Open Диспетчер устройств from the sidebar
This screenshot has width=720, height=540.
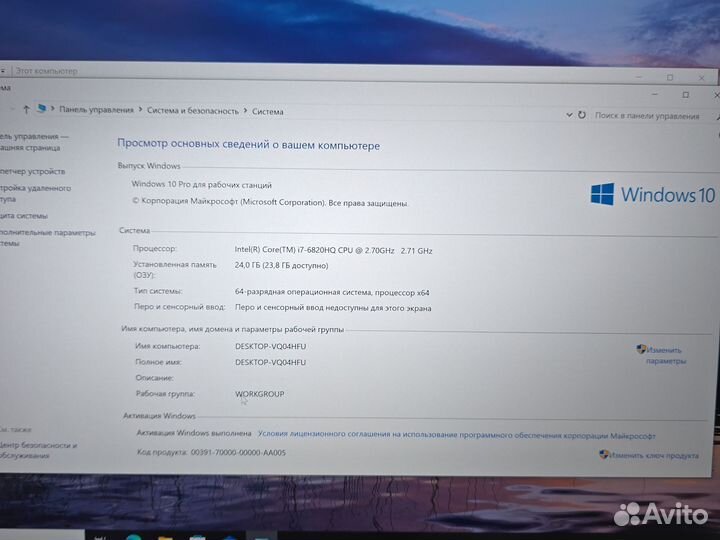[32, 171]
